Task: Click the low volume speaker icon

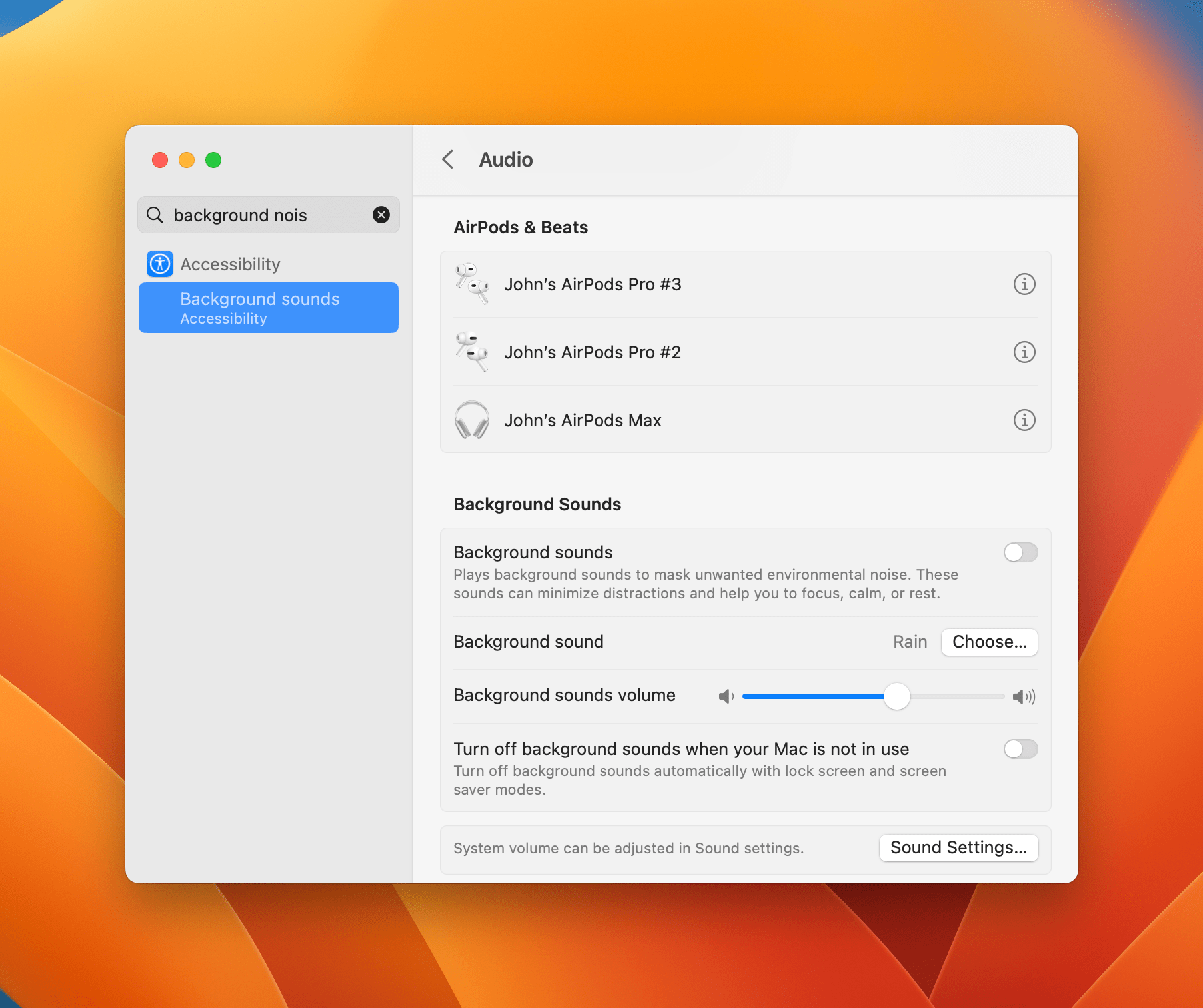Action: 726,696
